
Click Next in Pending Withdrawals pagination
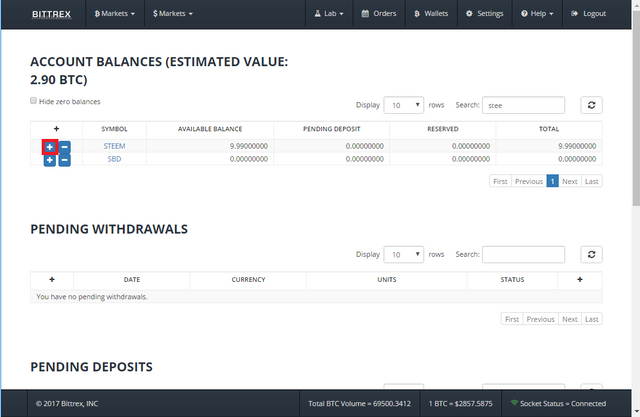[570, 319]
